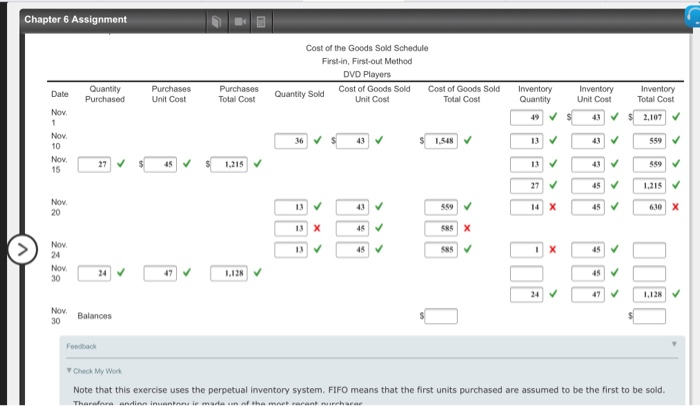Click Nov. 30 Inventory Quantity field 24
Screen dimensions: 700x406
[527, 294]
